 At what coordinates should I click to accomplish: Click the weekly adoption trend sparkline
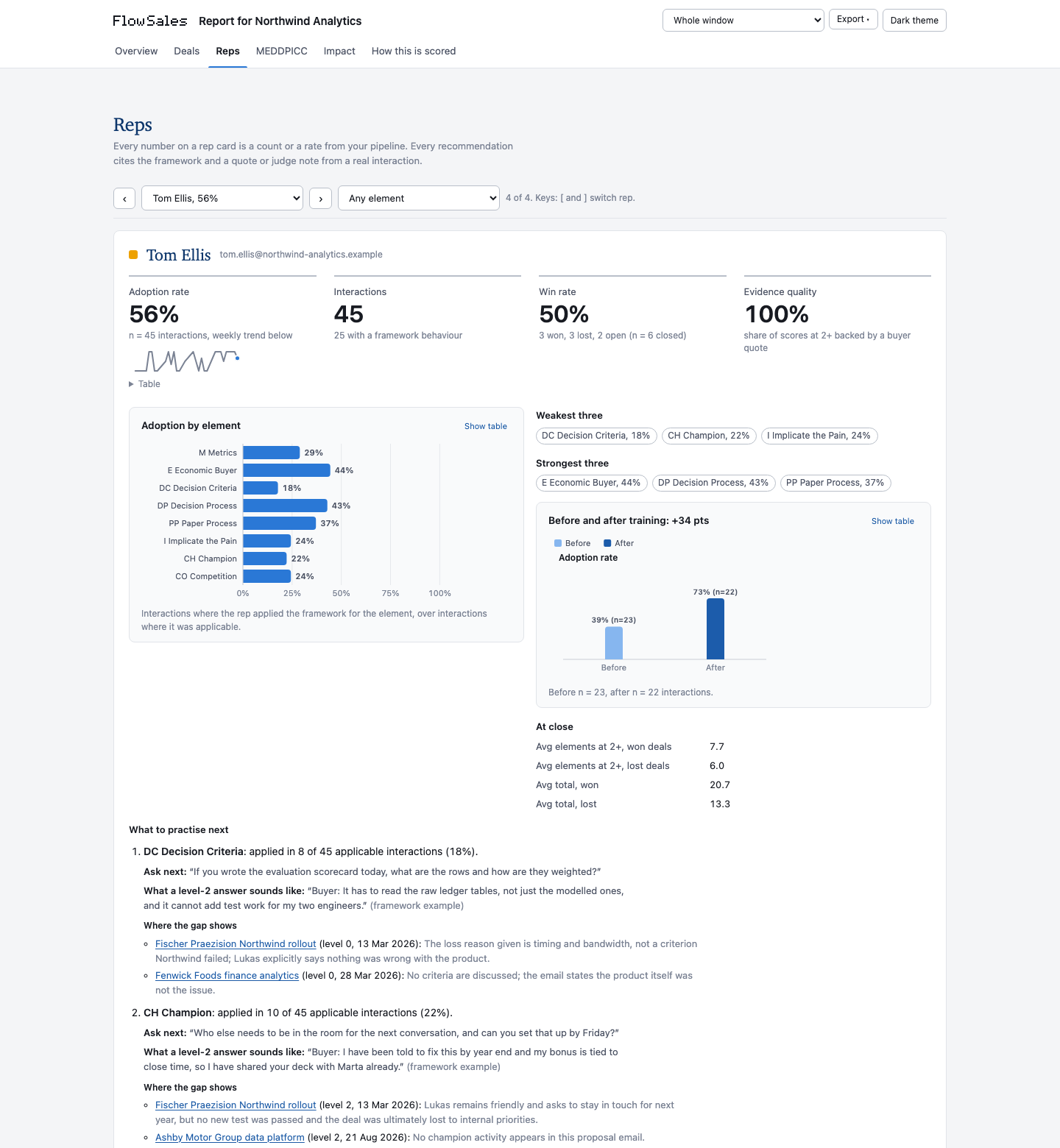(187, 361)
